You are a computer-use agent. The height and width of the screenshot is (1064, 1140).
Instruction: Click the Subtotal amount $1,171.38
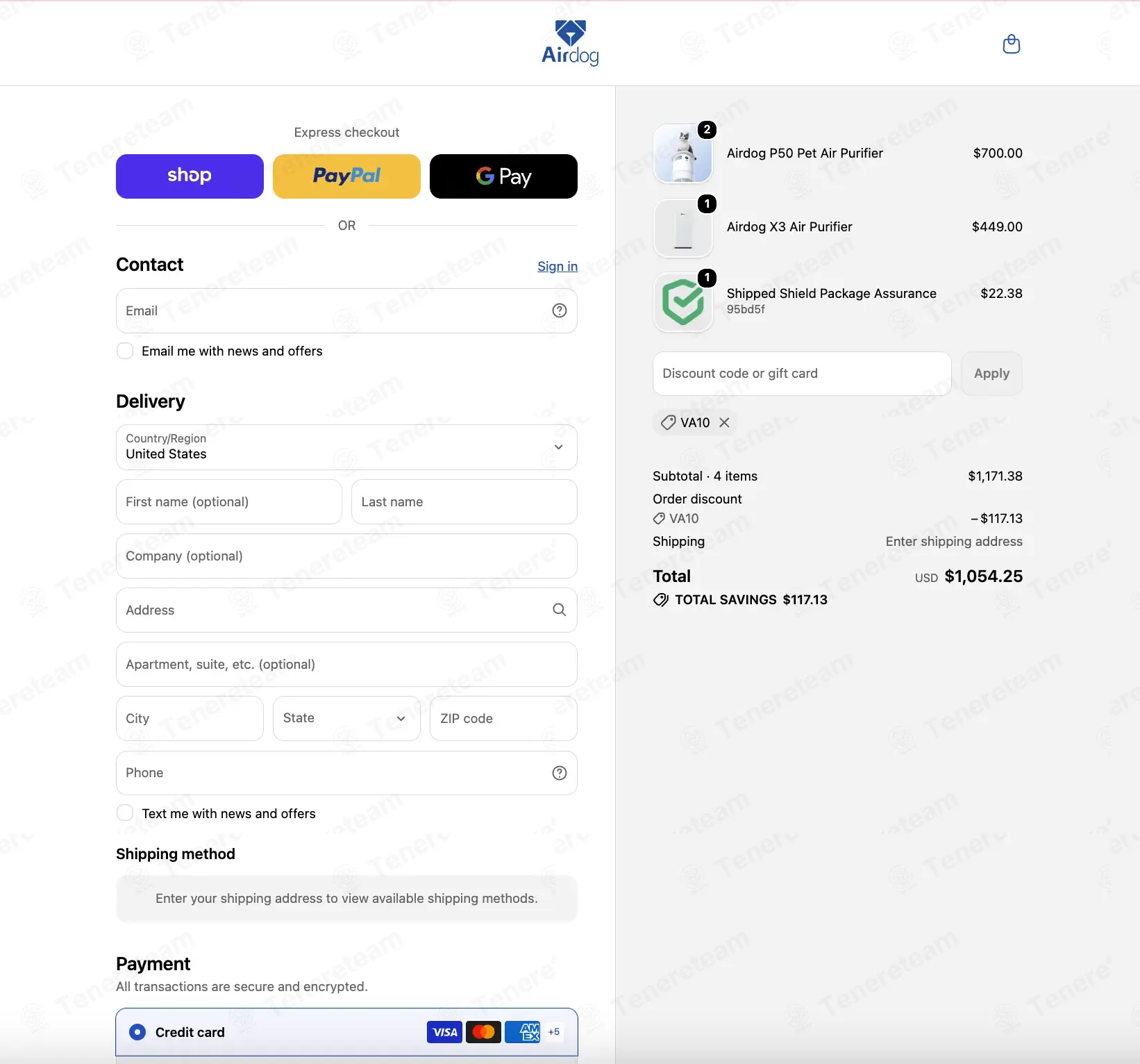pyautogui.click(x=995, y=476)
